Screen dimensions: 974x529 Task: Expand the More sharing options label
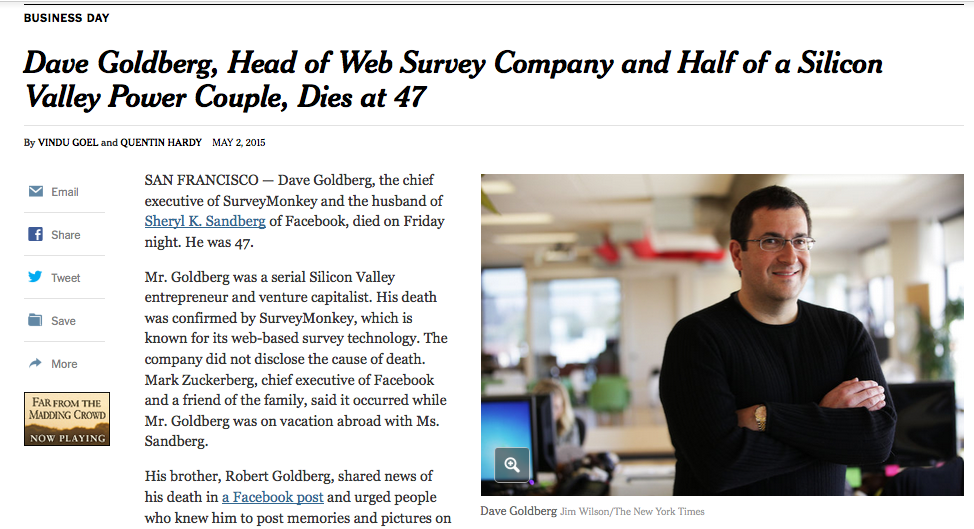pyautogui.click(x=64, y=363)
